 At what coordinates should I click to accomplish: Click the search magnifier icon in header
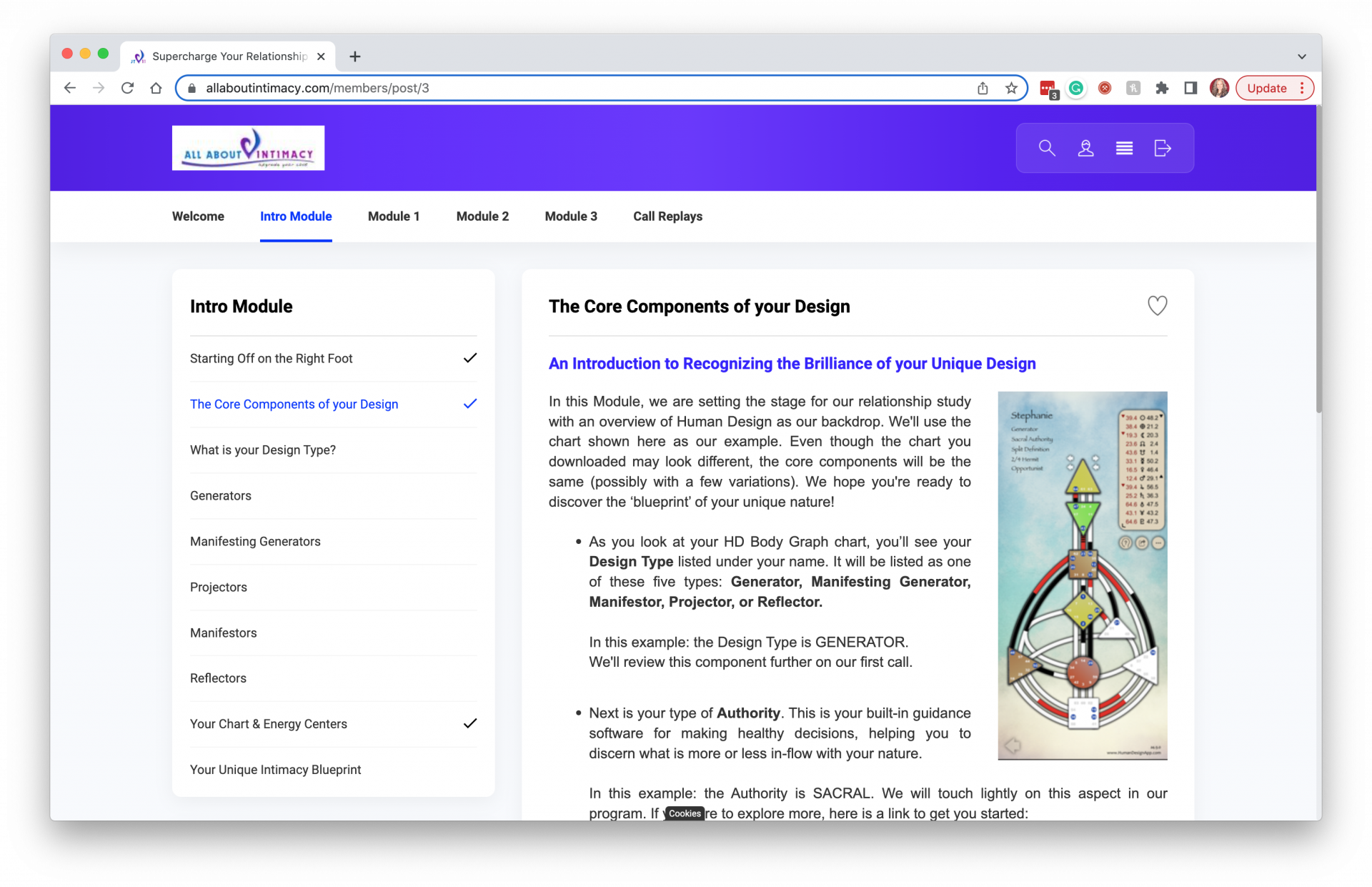[x=1047, y=148]
